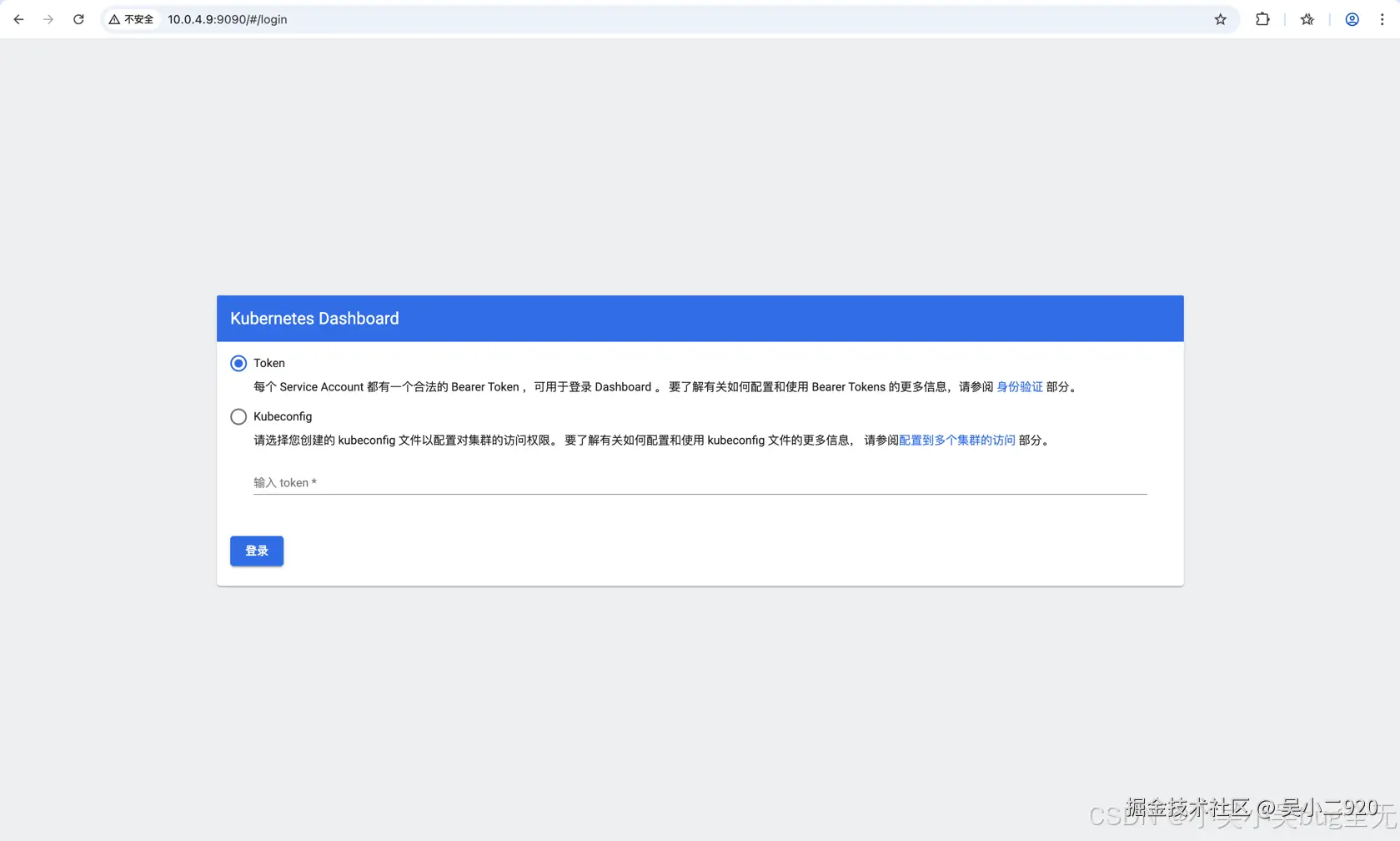The height and width of the screenshot is (841, 1400).
Task: Open the 身份验证 documentation link
Action: (1019, 386)
